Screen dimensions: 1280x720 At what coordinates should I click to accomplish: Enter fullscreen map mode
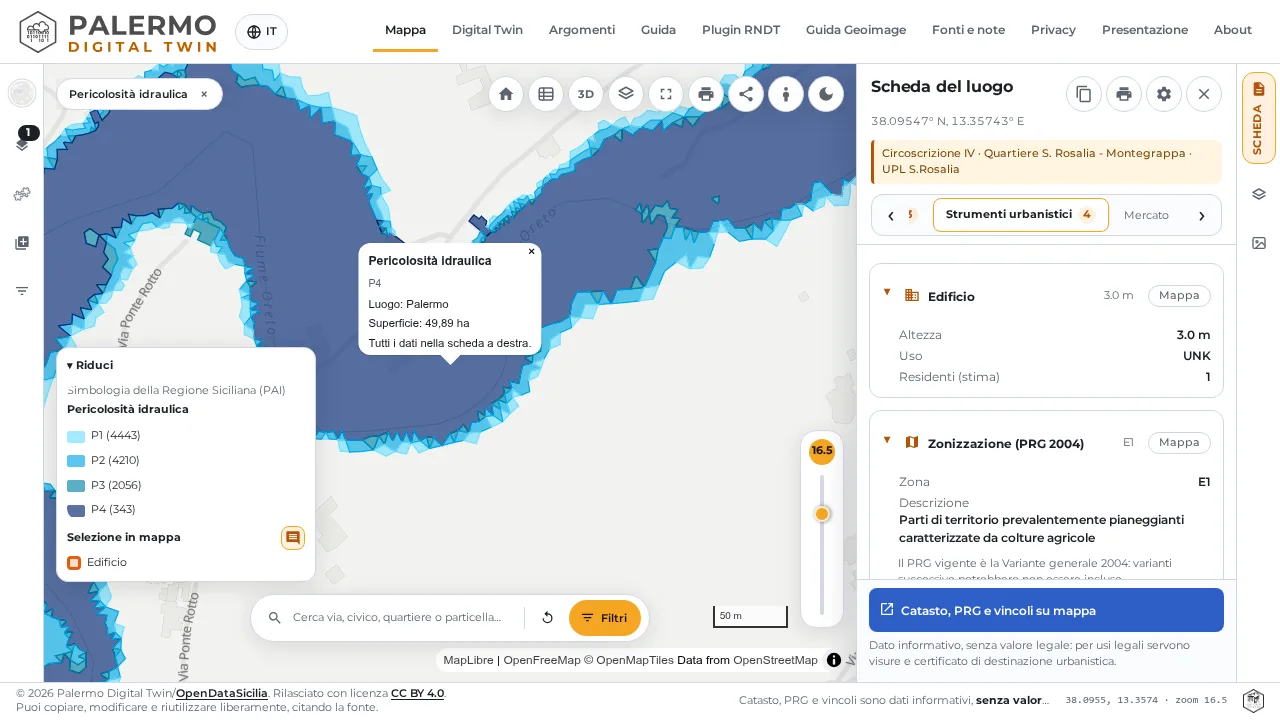pos(666,94)
